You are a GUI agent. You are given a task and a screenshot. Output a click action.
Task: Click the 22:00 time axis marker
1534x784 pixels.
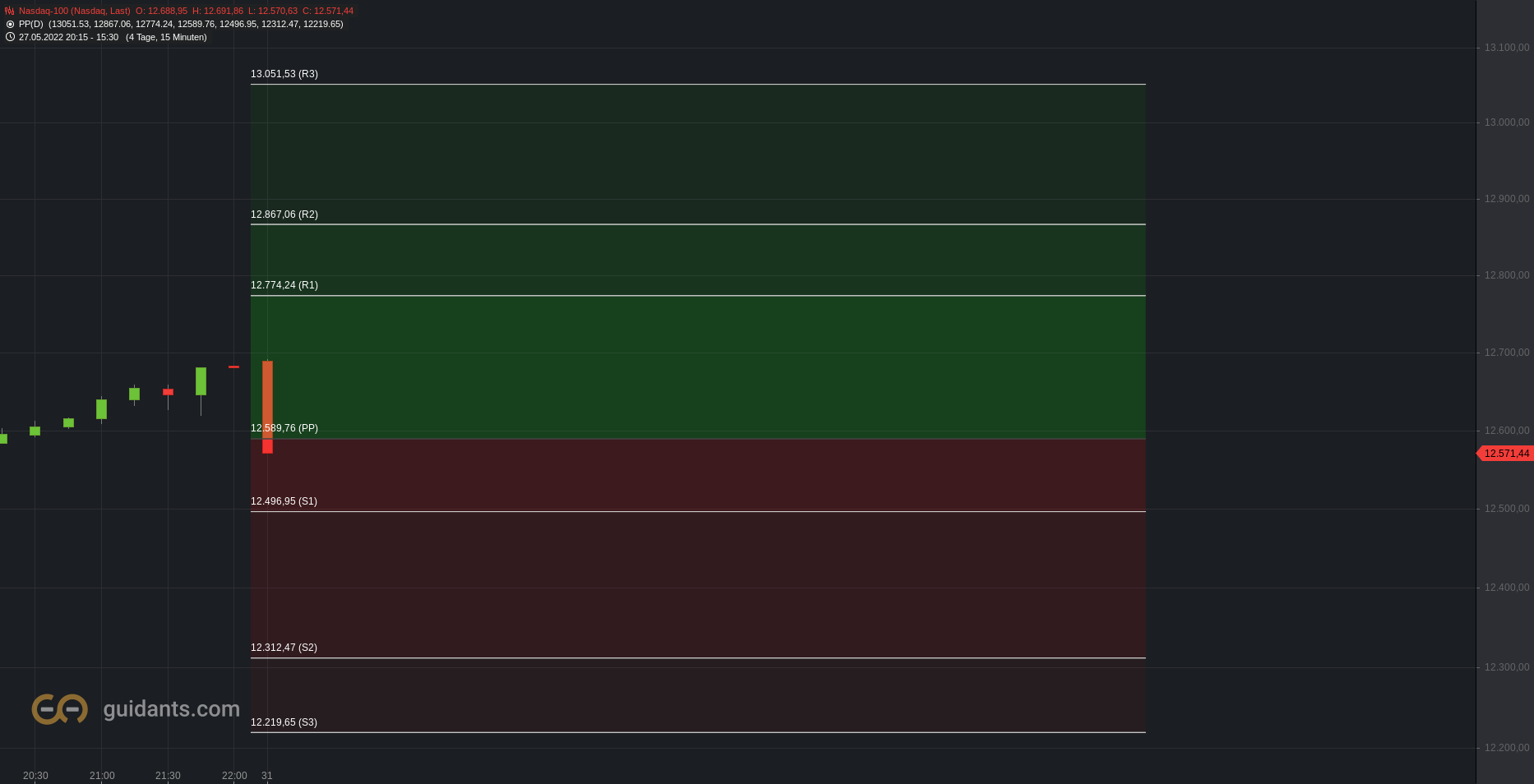[234, 776]
